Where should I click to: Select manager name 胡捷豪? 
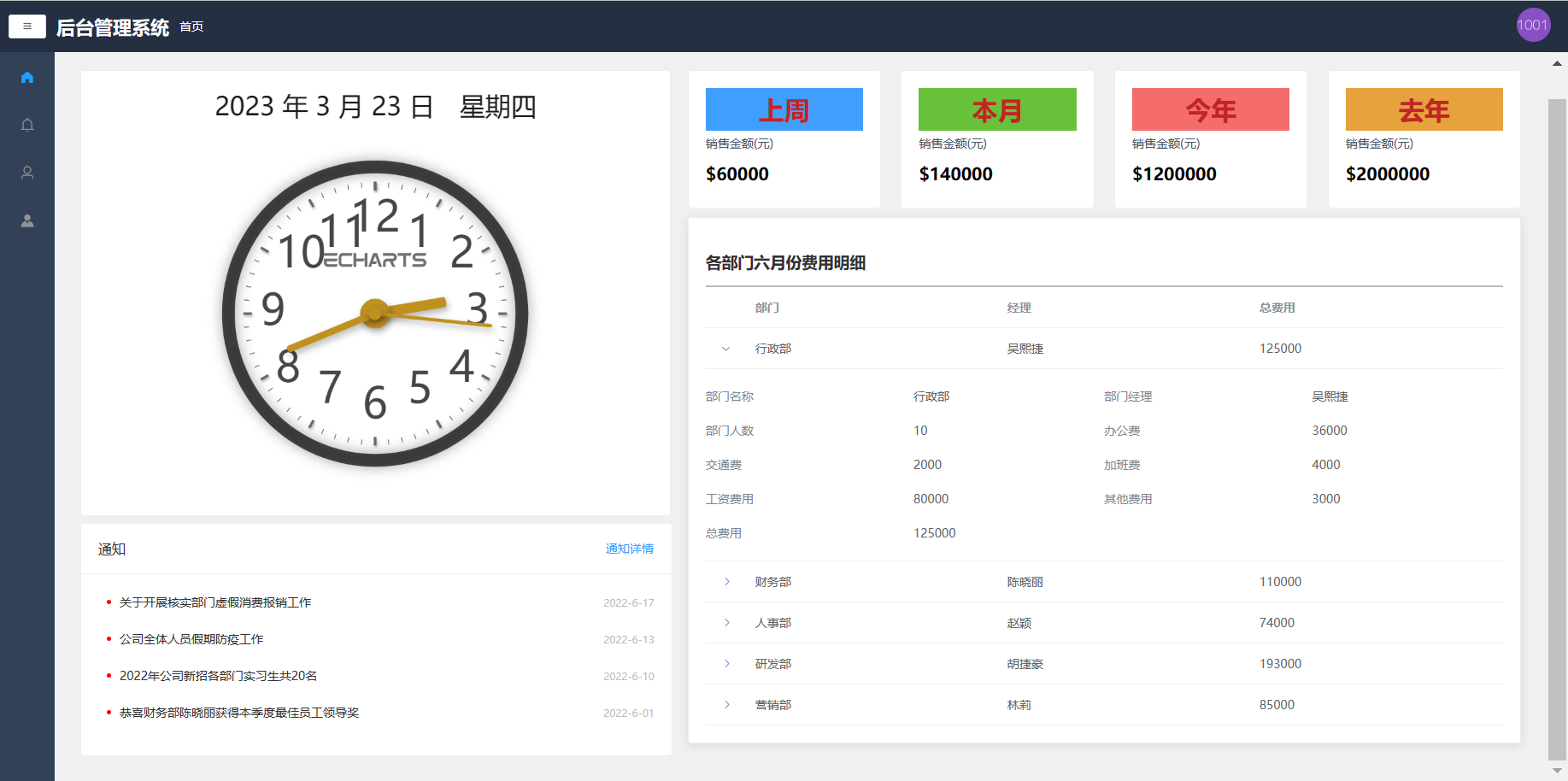1025,664
